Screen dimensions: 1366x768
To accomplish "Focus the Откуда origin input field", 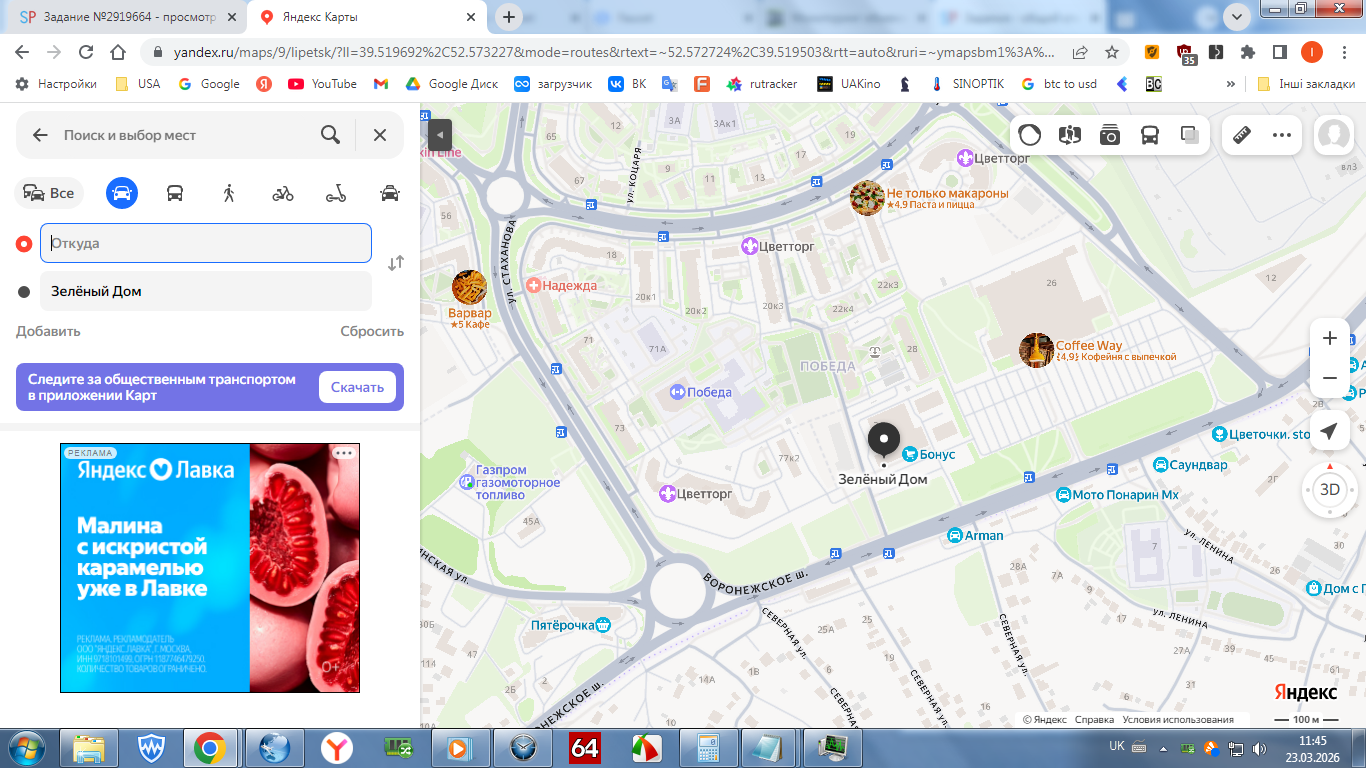I will (206, 243).
